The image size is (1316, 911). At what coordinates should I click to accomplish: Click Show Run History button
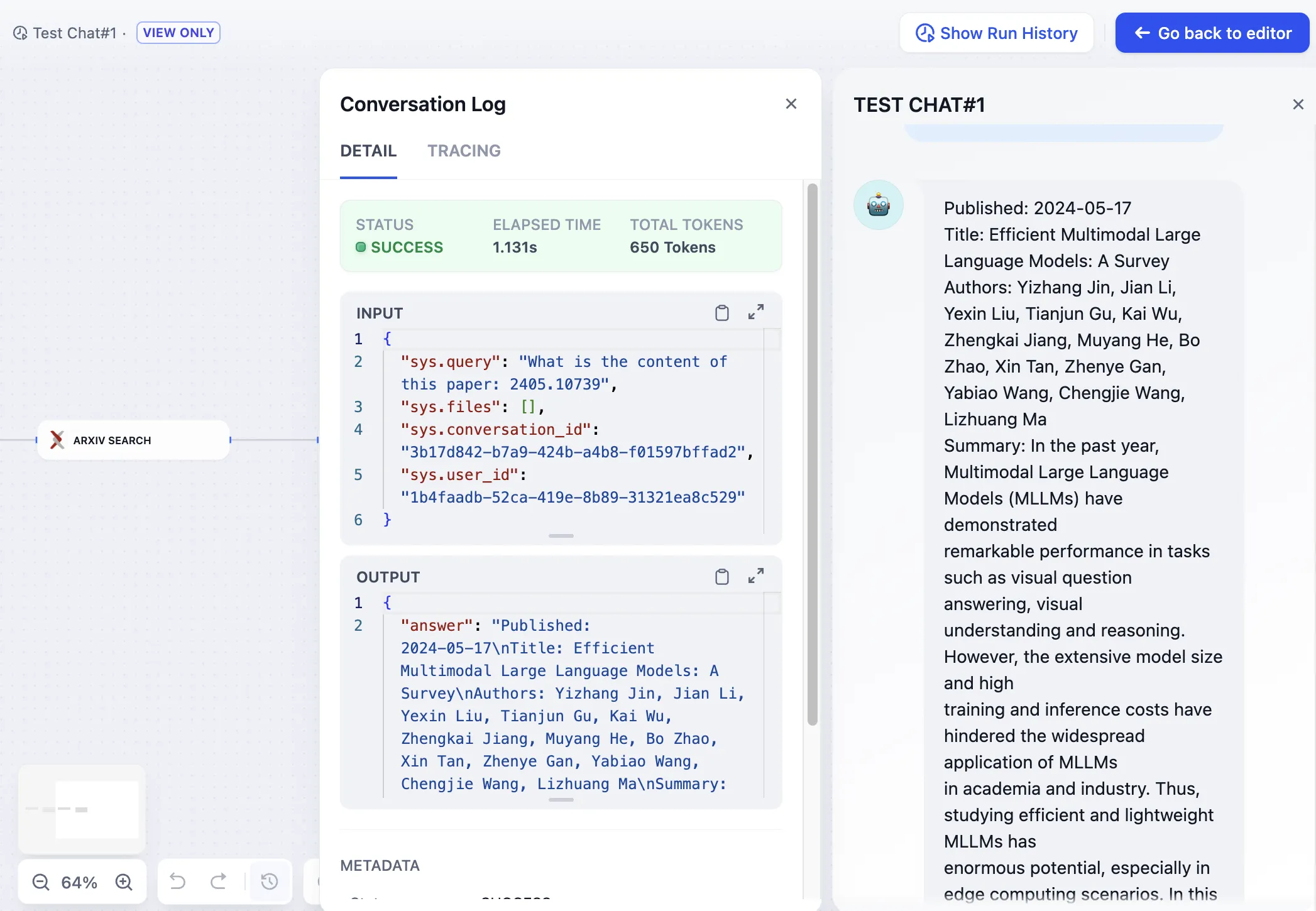click(996, 33)
